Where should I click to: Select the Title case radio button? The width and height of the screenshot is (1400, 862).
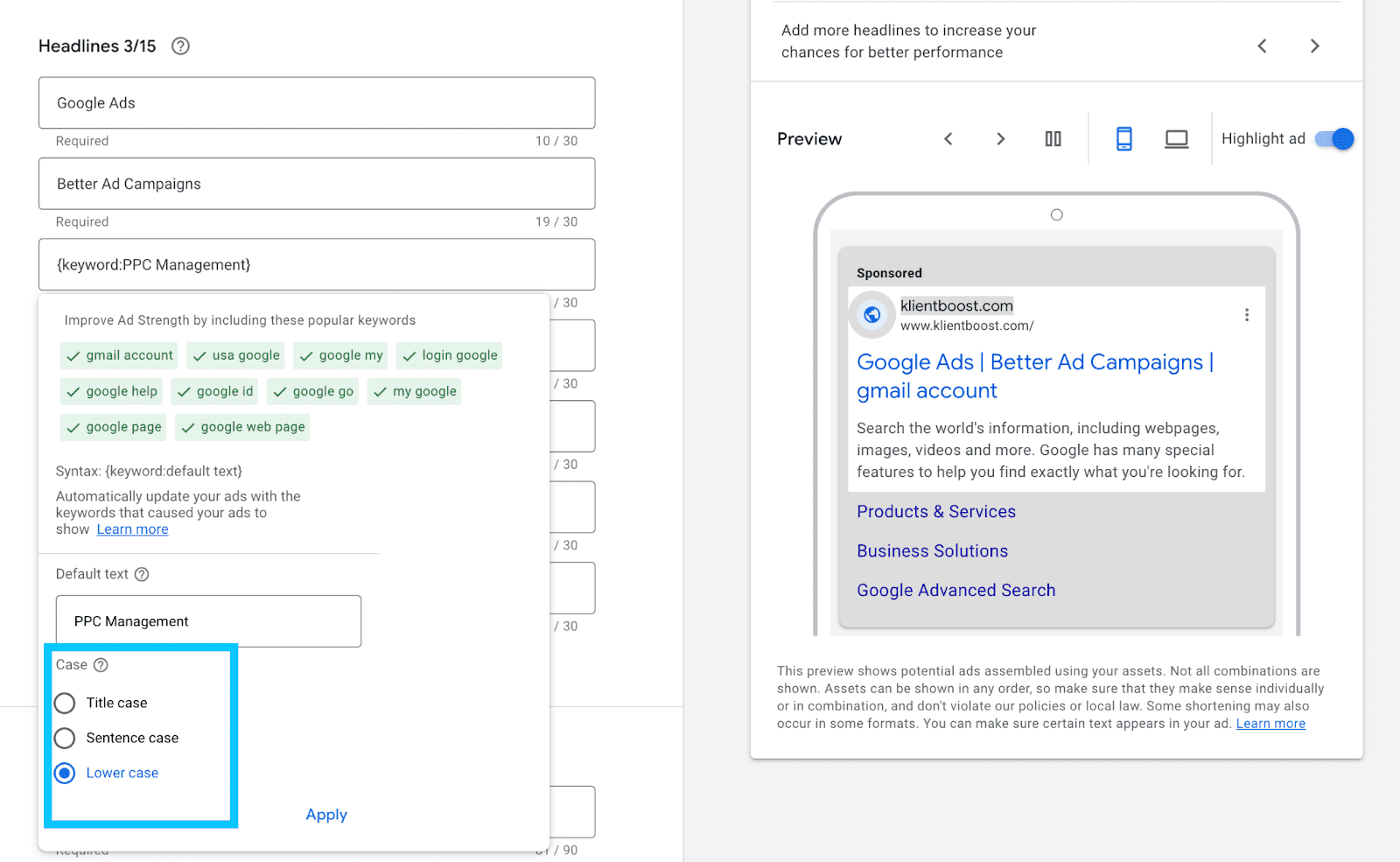click(65, 703)
